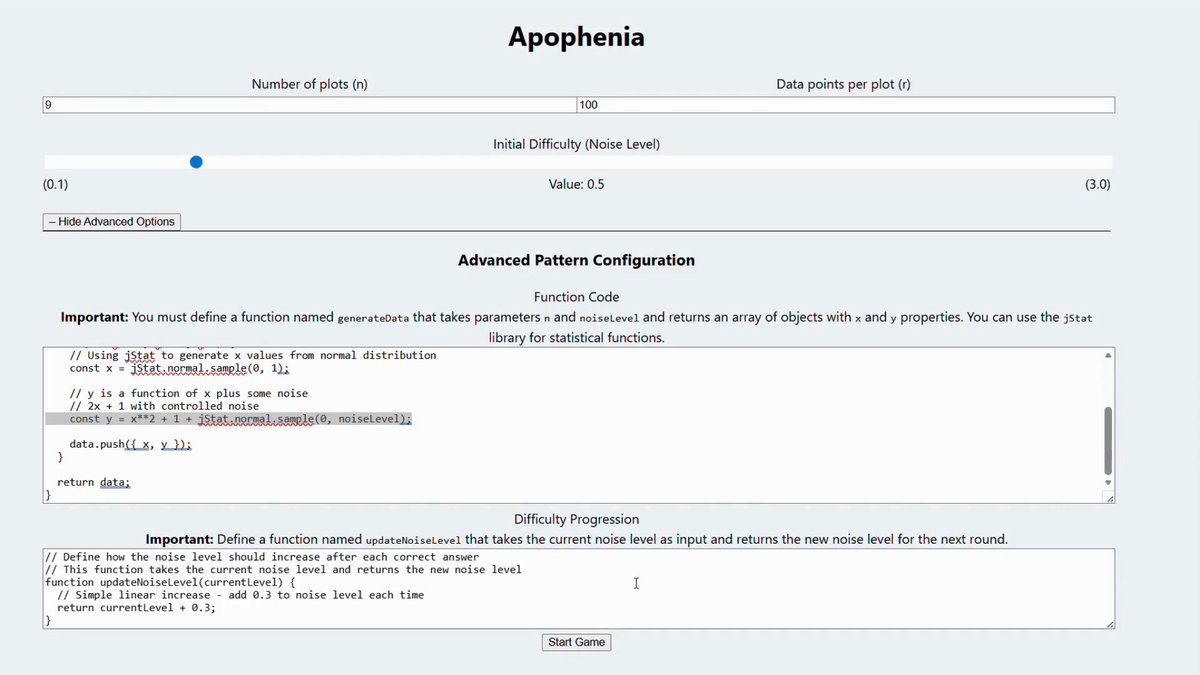This screenshot has width=1200, height=675.
Task: Click the Function Code scrollbar thumb
Action: 1107,440
